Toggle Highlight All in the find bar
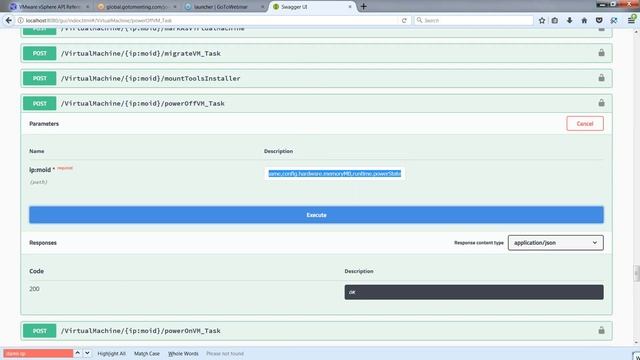Screen dimensions: 640x360 click(111, 353)
